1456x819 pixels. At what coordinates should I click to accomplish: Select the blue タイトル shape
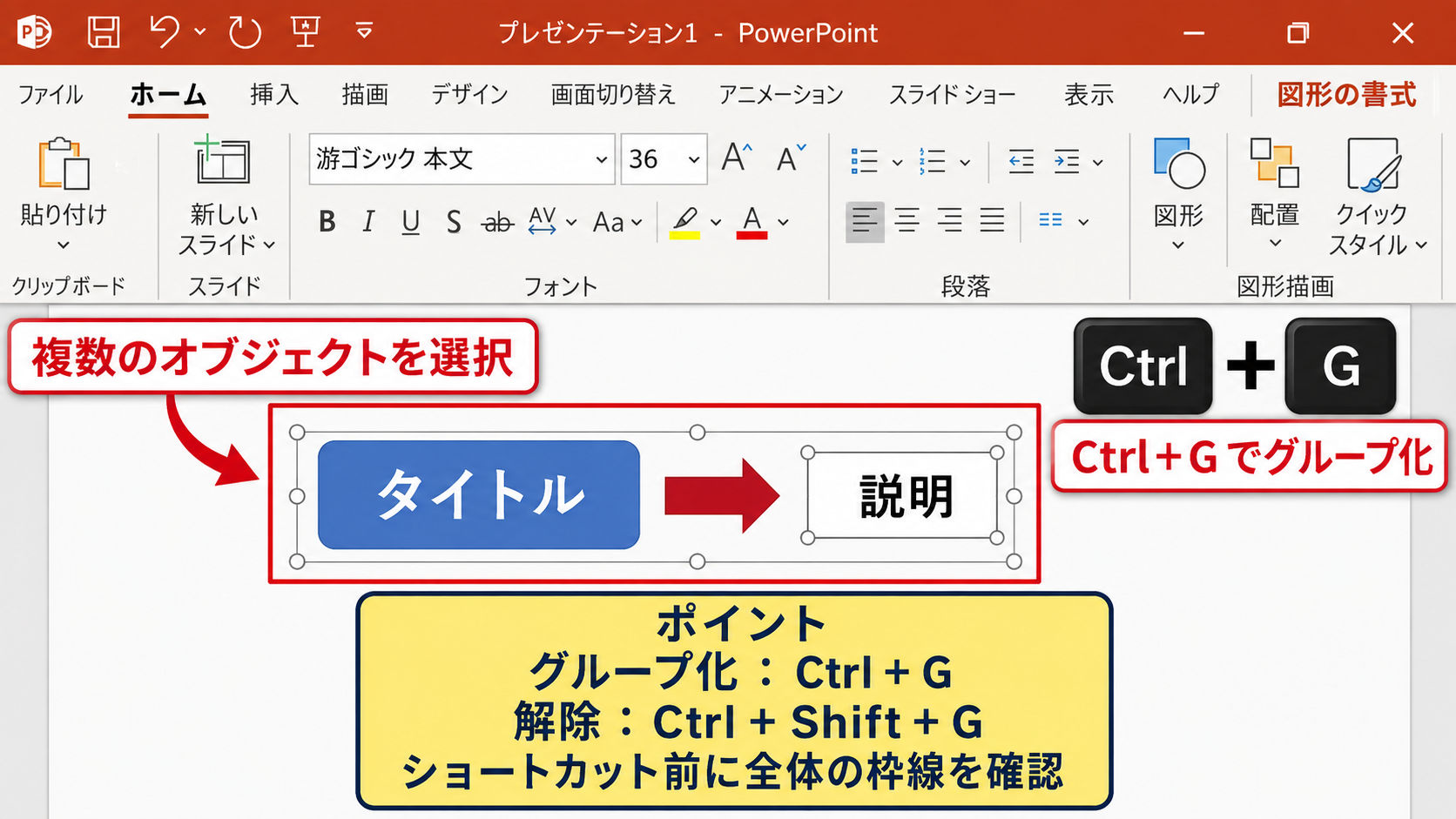(479, 495)
